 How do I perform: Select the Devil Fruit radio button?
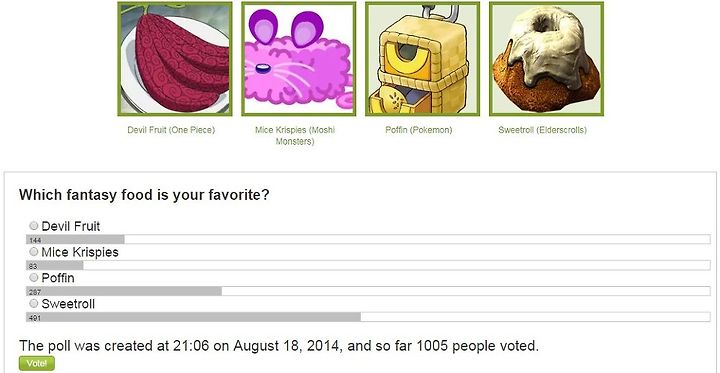coord(34,226)
